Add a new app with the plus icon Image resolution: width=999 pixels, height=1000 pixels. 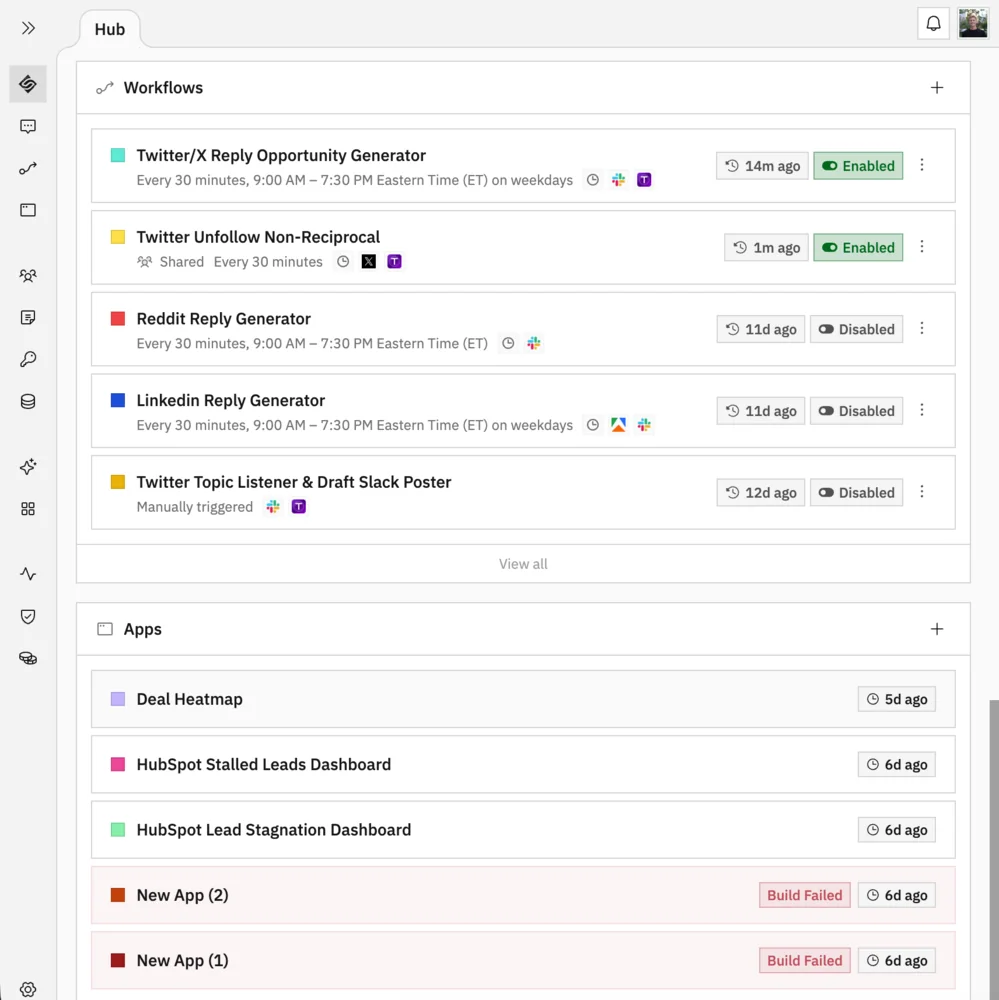pos(936,629)
